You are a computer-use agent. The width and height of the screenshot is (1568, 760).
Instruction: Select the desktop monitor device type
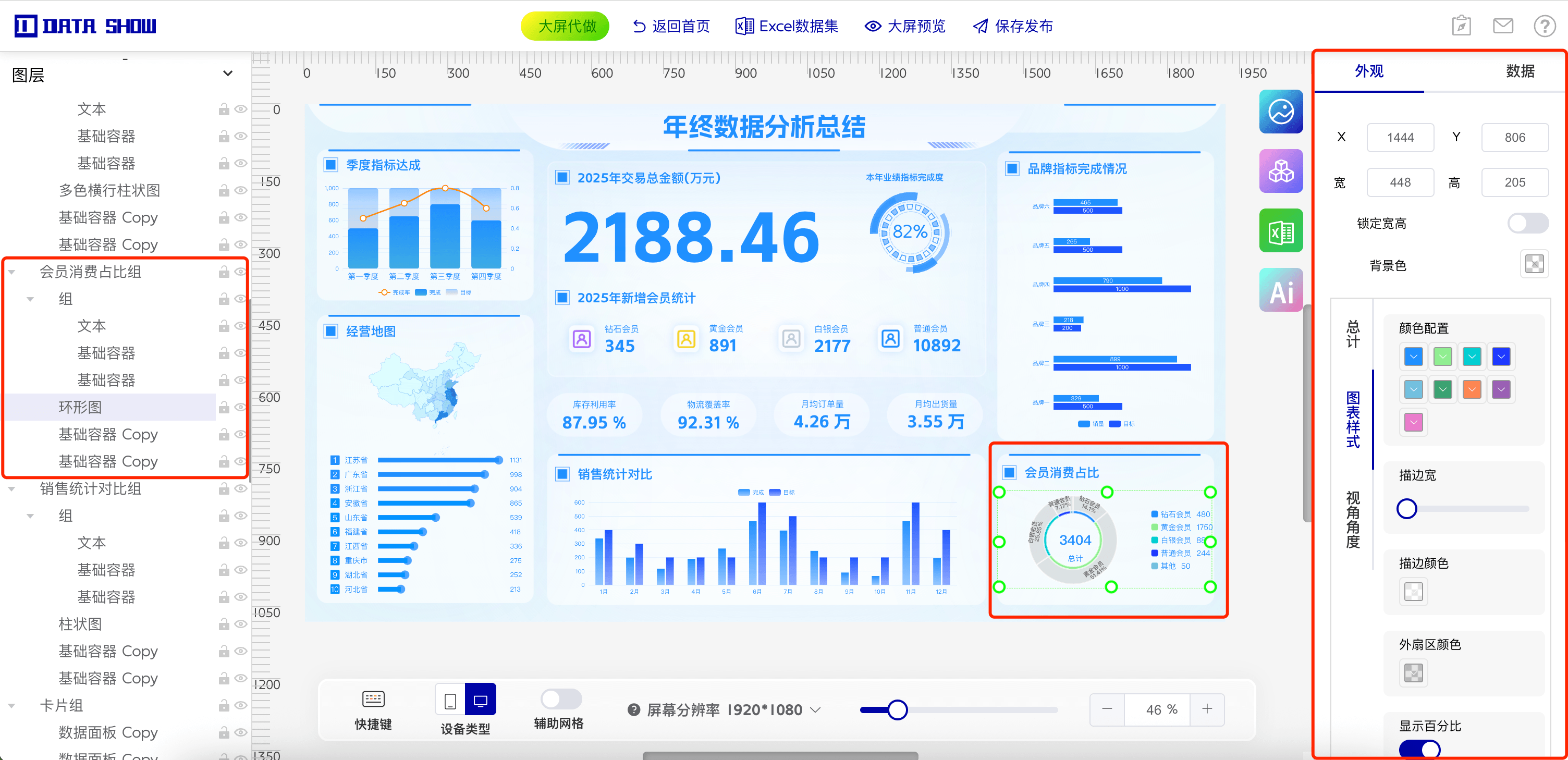(480, 700)
